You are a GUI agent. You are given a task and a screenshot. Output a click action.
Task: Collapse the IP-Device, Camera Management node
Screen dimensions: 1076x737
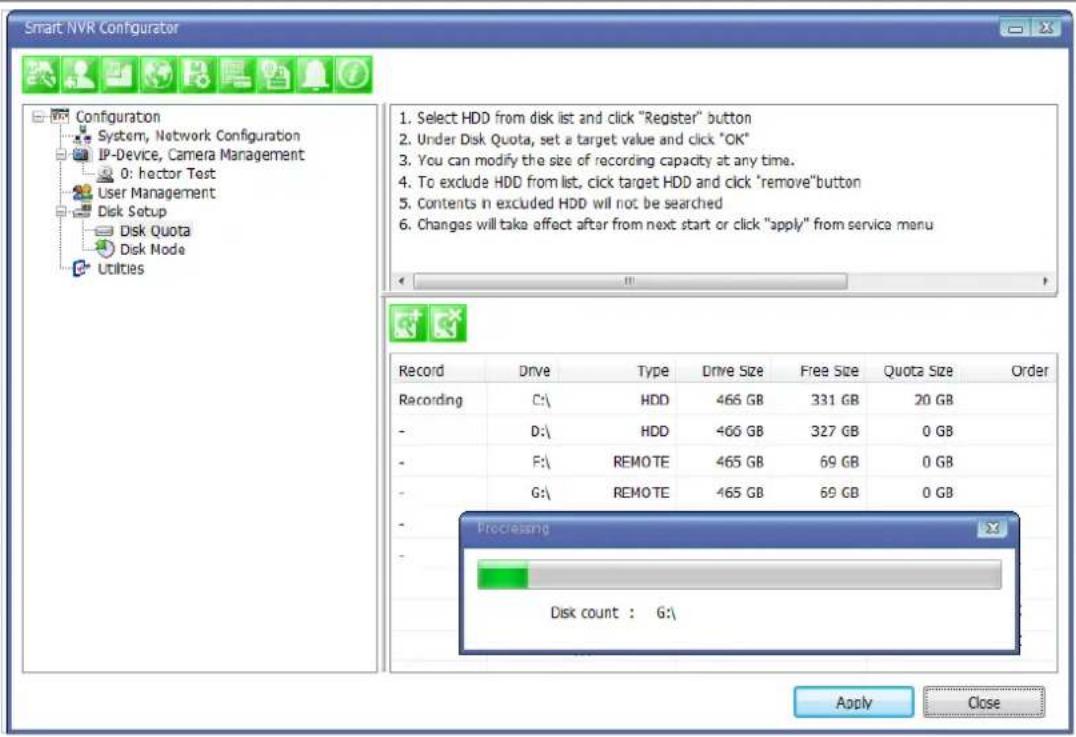click(61, 155)
